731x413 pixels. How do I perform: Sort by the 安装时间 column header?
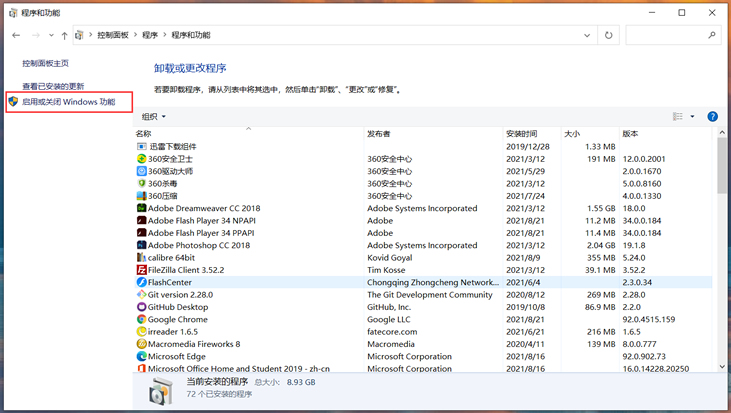coord(531,134)
